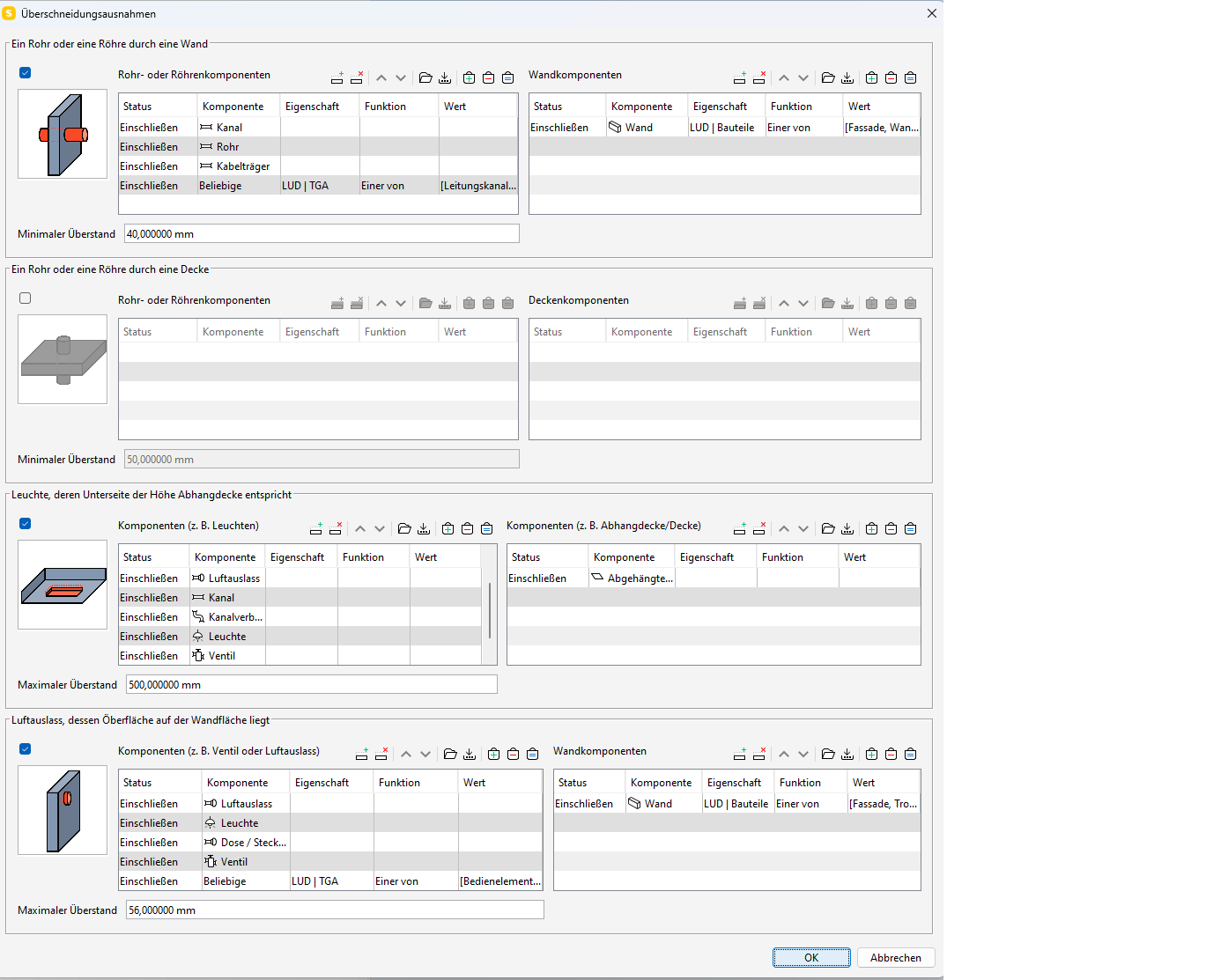
Task: Blue bag icon for Wandkomponenten in pipe-through-wall section
Action: tap(910, 77)
